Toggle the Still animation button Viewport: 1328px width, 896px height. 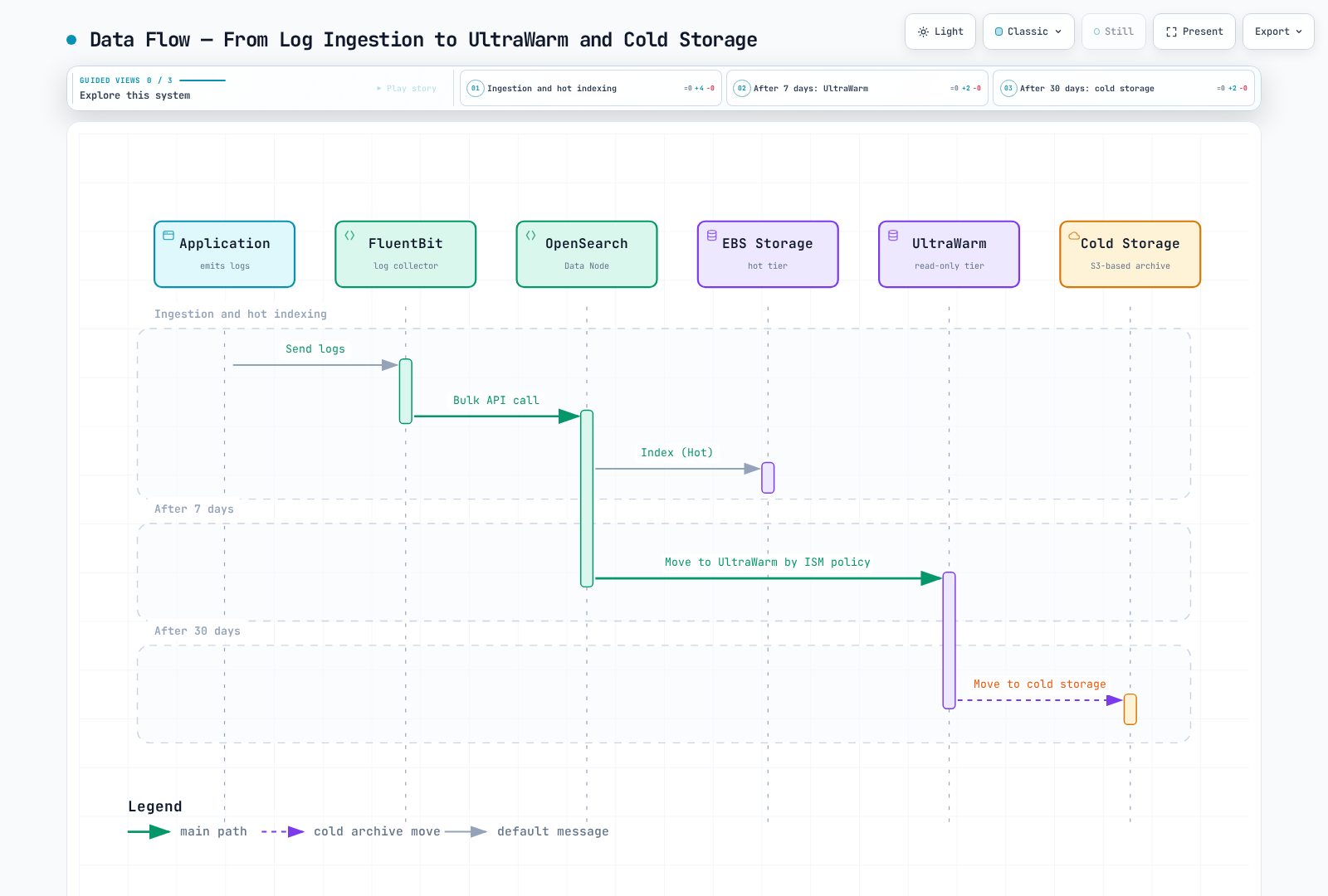(x=1113, y=32)
